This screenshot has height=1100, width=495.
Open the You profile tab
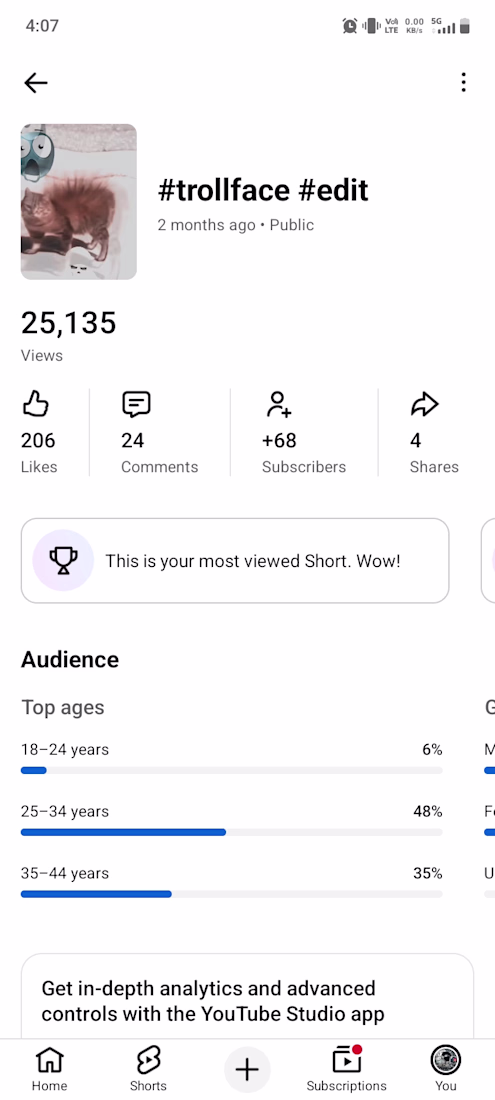[445, 1068]
